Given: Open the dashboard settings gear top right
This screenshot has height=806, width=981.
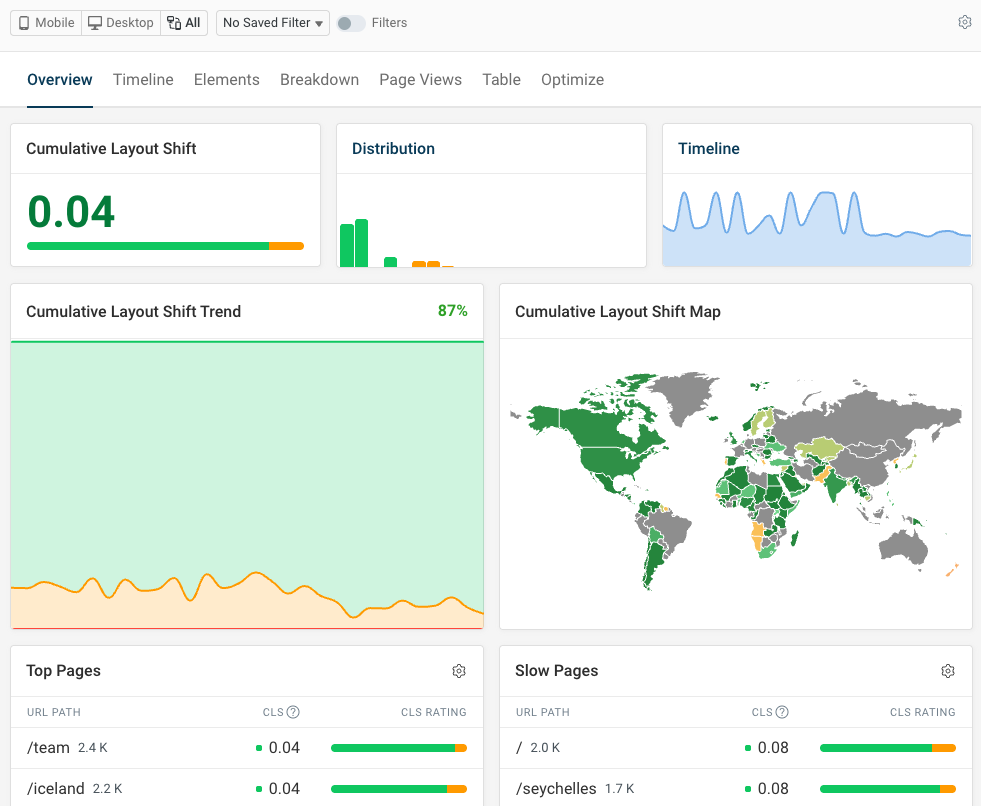Looking at the screenshot, I should coord(964,21).
